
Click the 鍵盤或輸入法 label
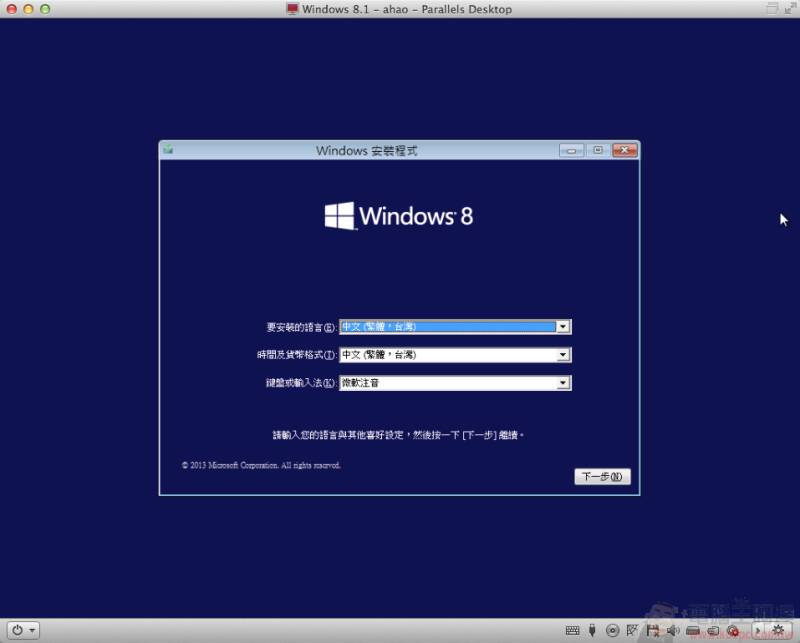301,383
